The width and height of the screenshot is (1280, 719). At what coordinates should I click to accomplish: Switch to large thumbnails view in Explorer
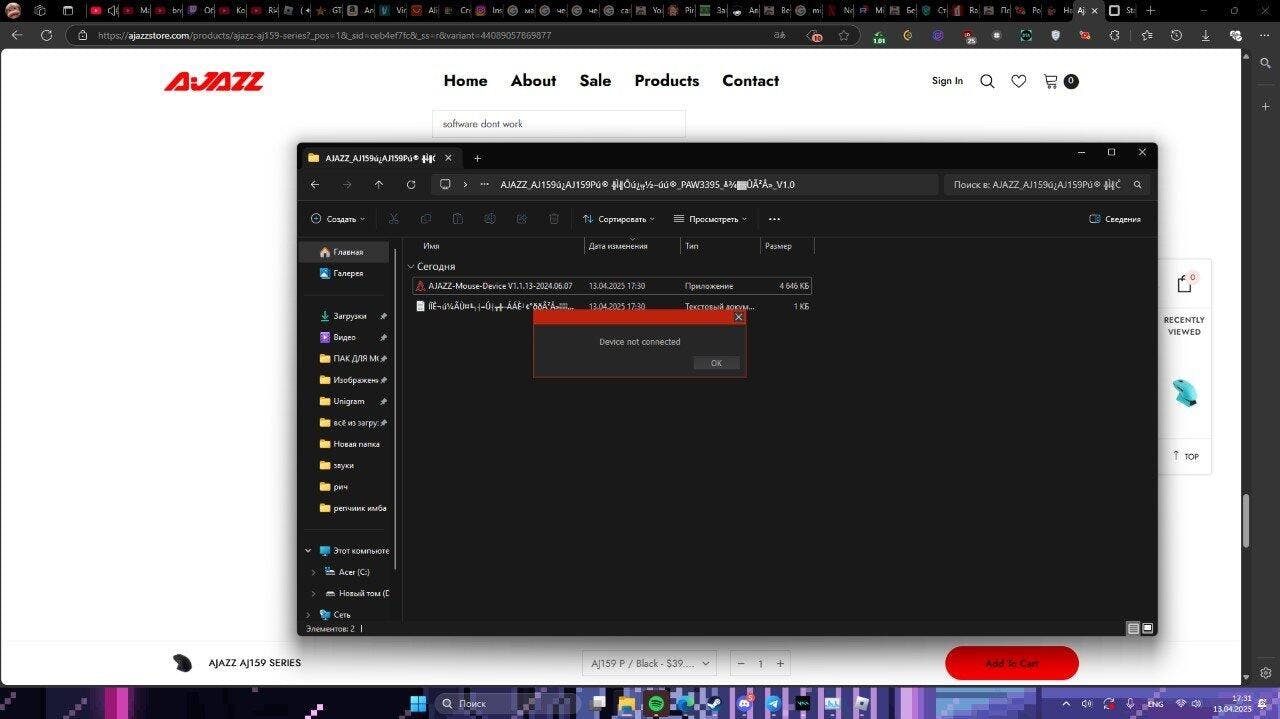pyautogui.click(x=1148, y=628)
